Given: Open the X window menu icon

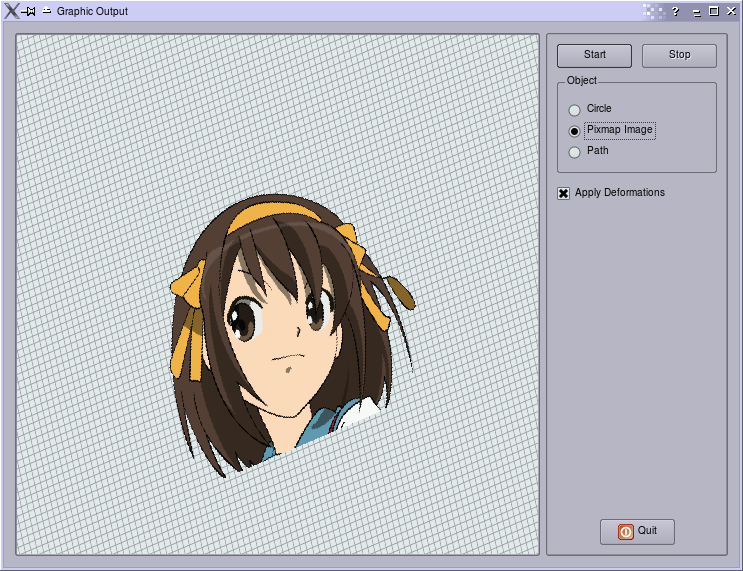Looking at the screenshot, I should tap(11, 11).
